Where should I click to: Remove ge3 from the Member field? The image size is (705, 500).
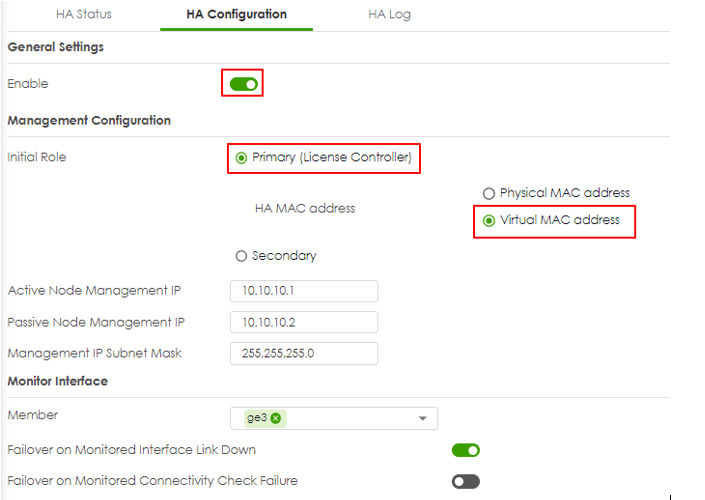(276, 418)
